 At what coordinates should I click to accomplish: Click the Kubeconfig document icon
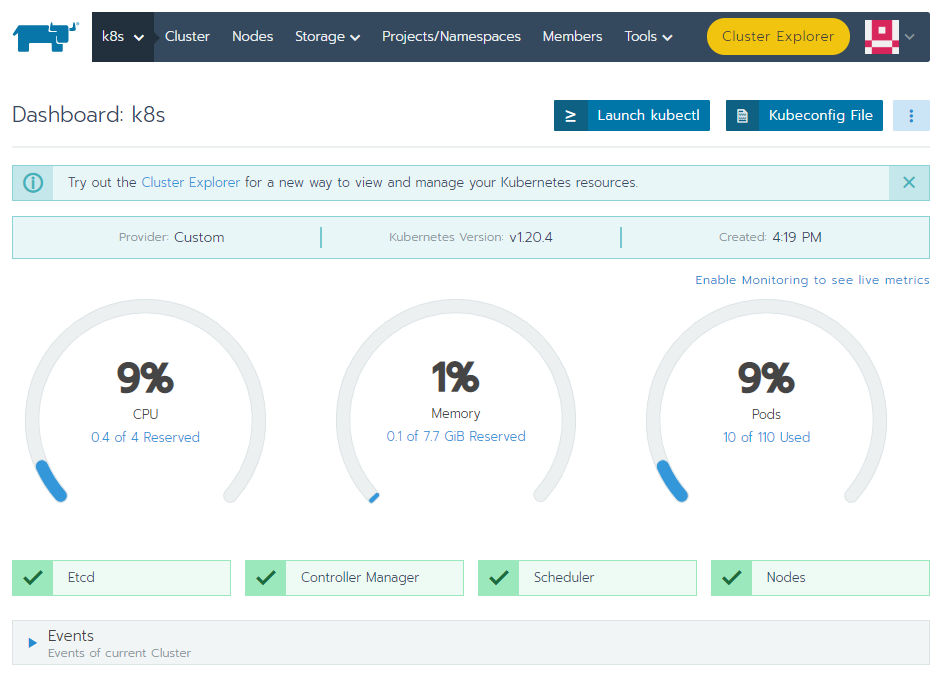(x=743, y=115)
